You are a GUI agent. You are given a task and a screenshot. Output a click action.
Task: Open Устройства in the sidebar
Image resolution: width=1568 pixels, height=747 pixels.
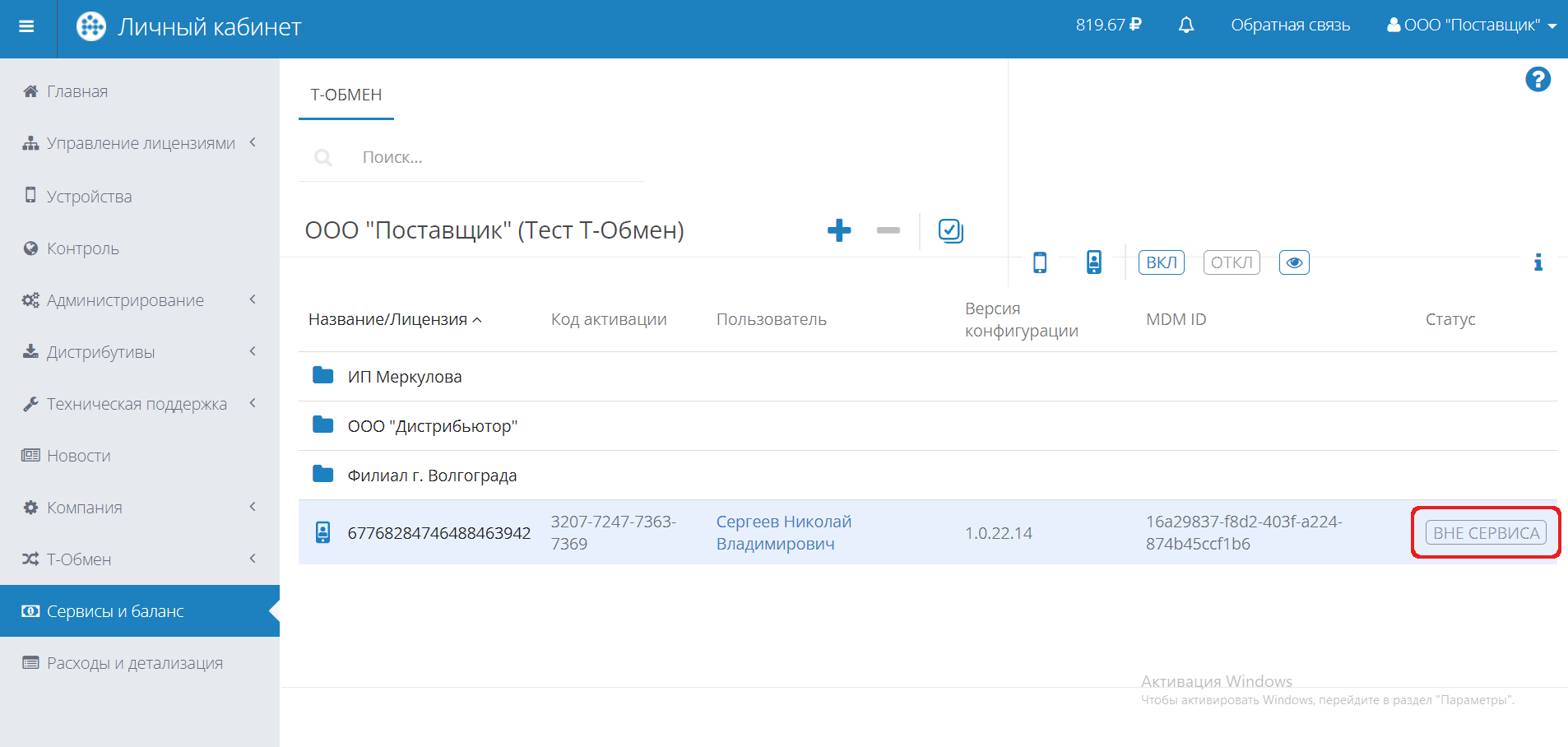click(89, 197)
